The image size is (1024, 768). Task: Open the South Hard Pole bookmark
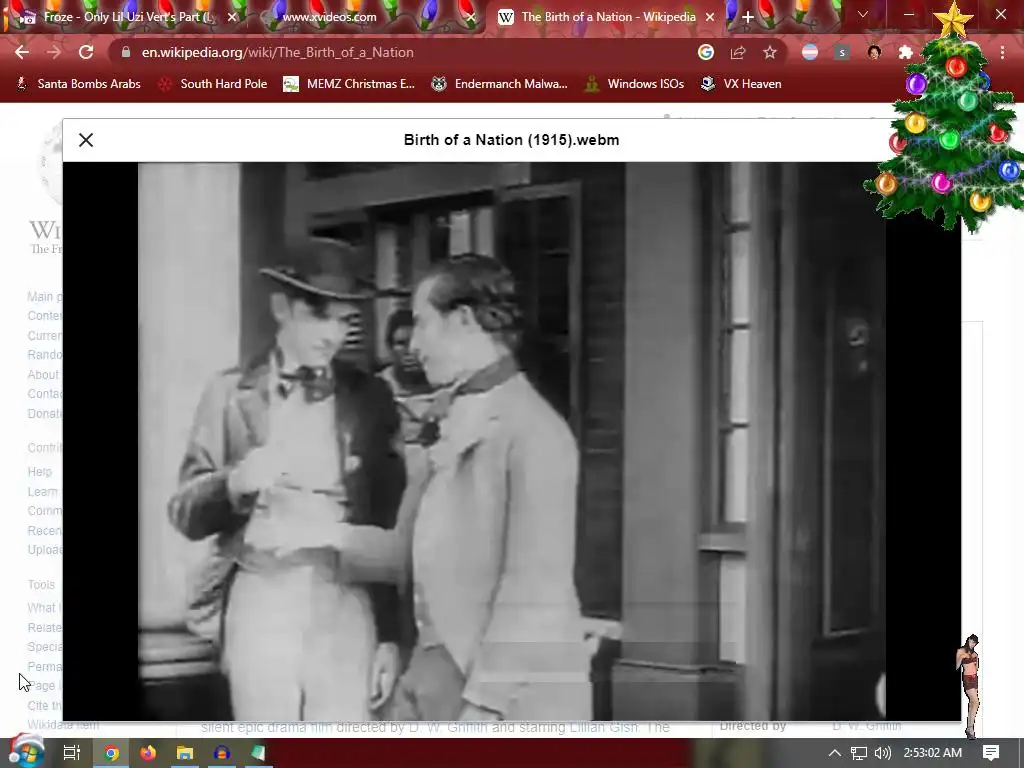(x=213, y=84)
